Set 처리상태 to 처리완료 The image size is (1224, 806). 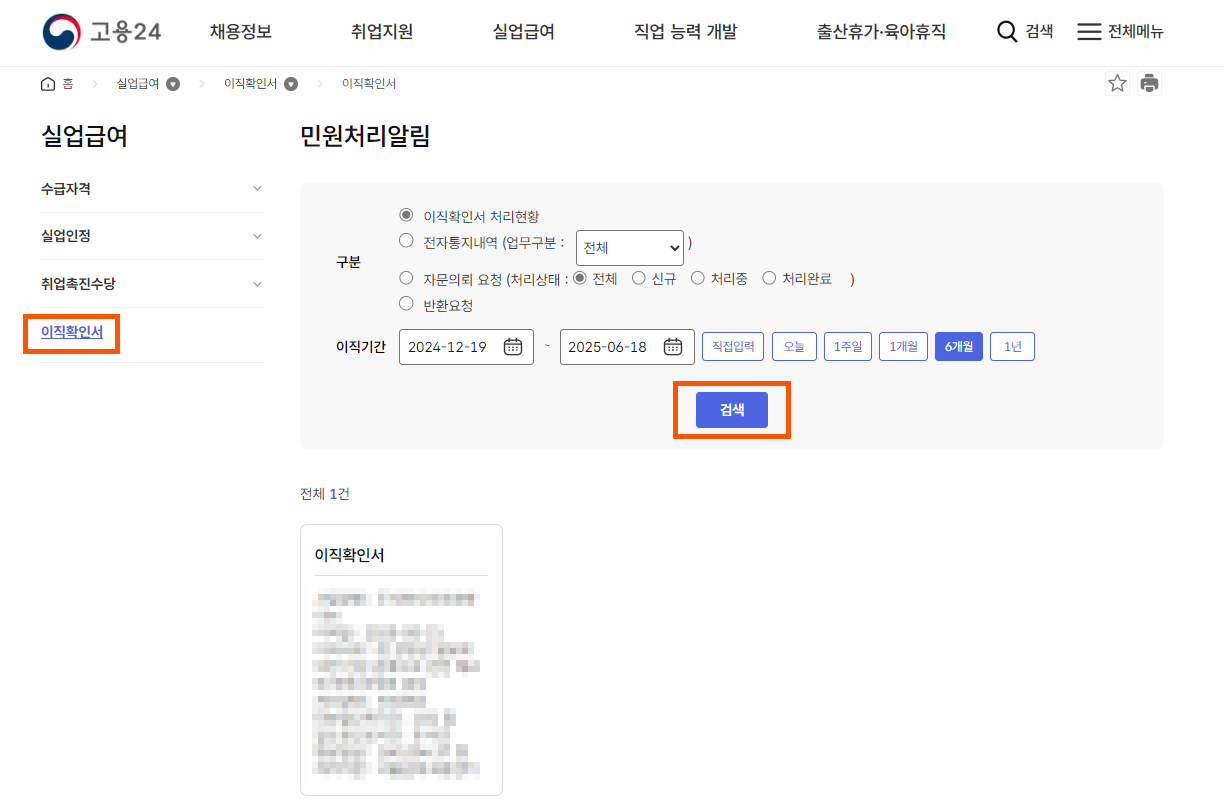tap(769, 278)
